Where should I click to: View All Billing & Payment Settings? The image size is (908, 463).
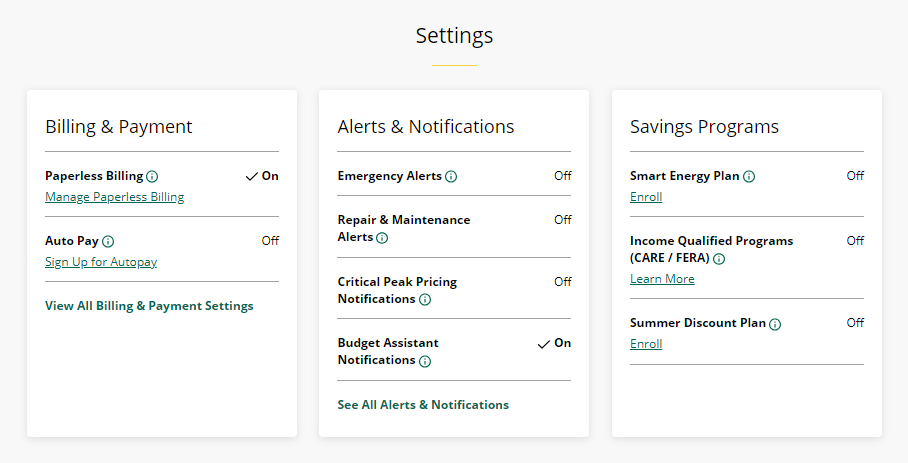(x=149, y=306)
